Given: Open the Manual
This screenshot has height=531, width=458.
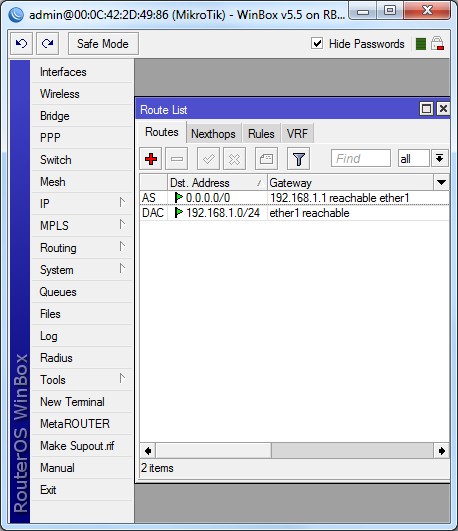Looking at the screenshot, I should coord(82,468).
